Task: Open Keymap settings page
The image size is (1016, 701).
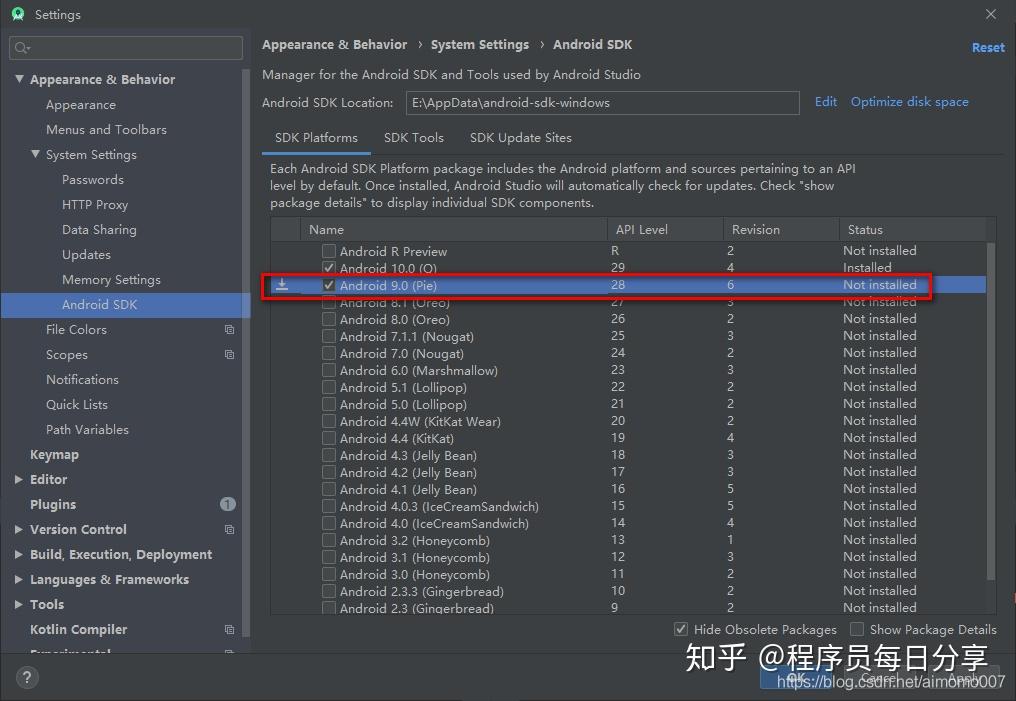Action: (x=54, y=455)
